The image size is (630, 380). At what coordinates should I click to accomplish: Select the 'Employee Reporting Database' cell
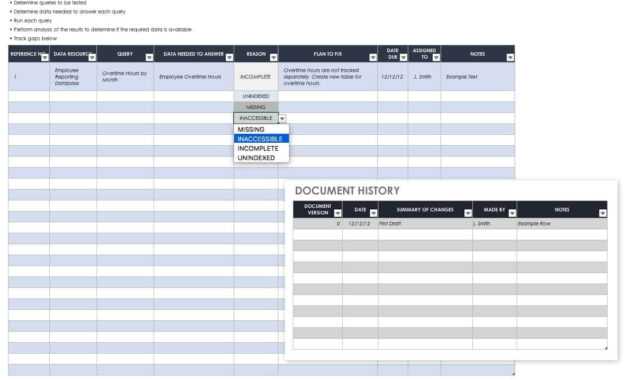(x=73, y=77)
